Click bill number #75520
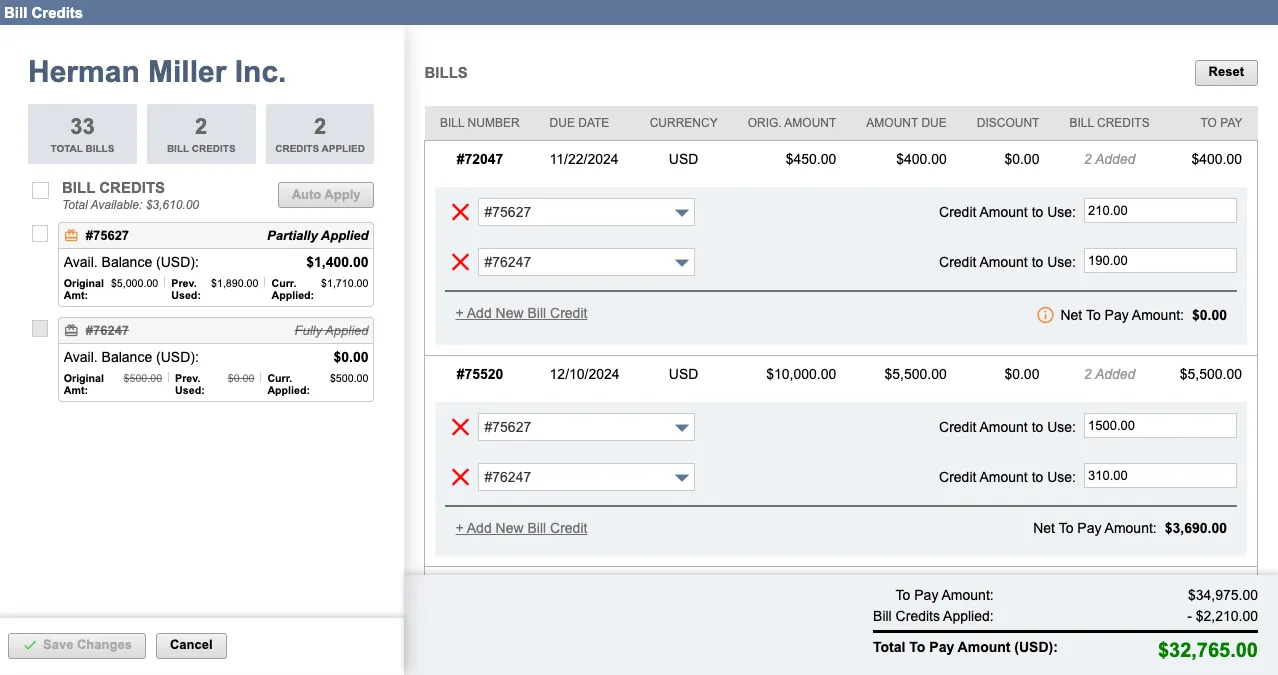Viewport: 1278px width, 675px height. (x=479, y=374)
